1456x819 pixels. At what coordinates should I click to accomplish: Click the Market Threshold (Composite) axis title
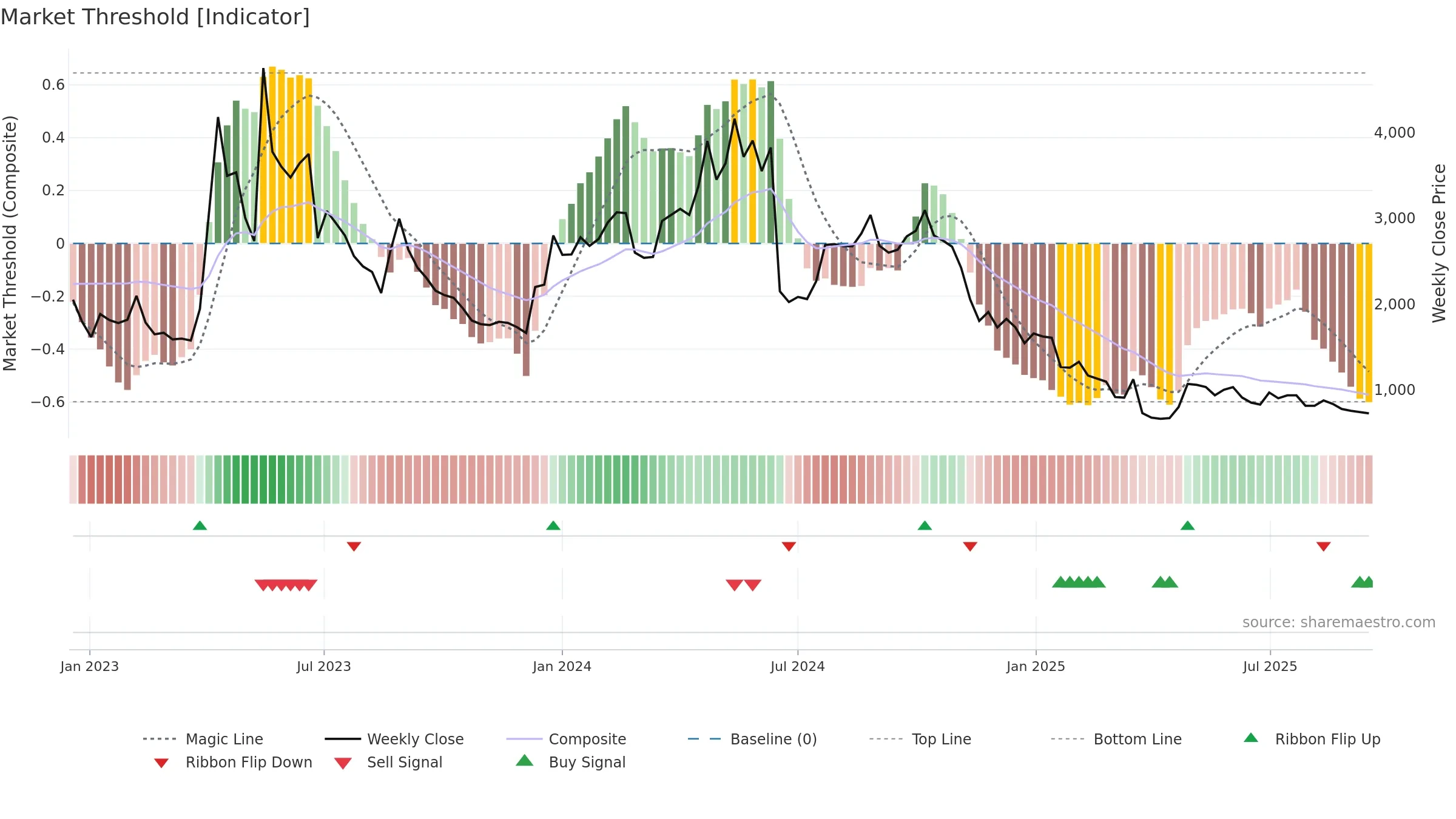[10, 243]
